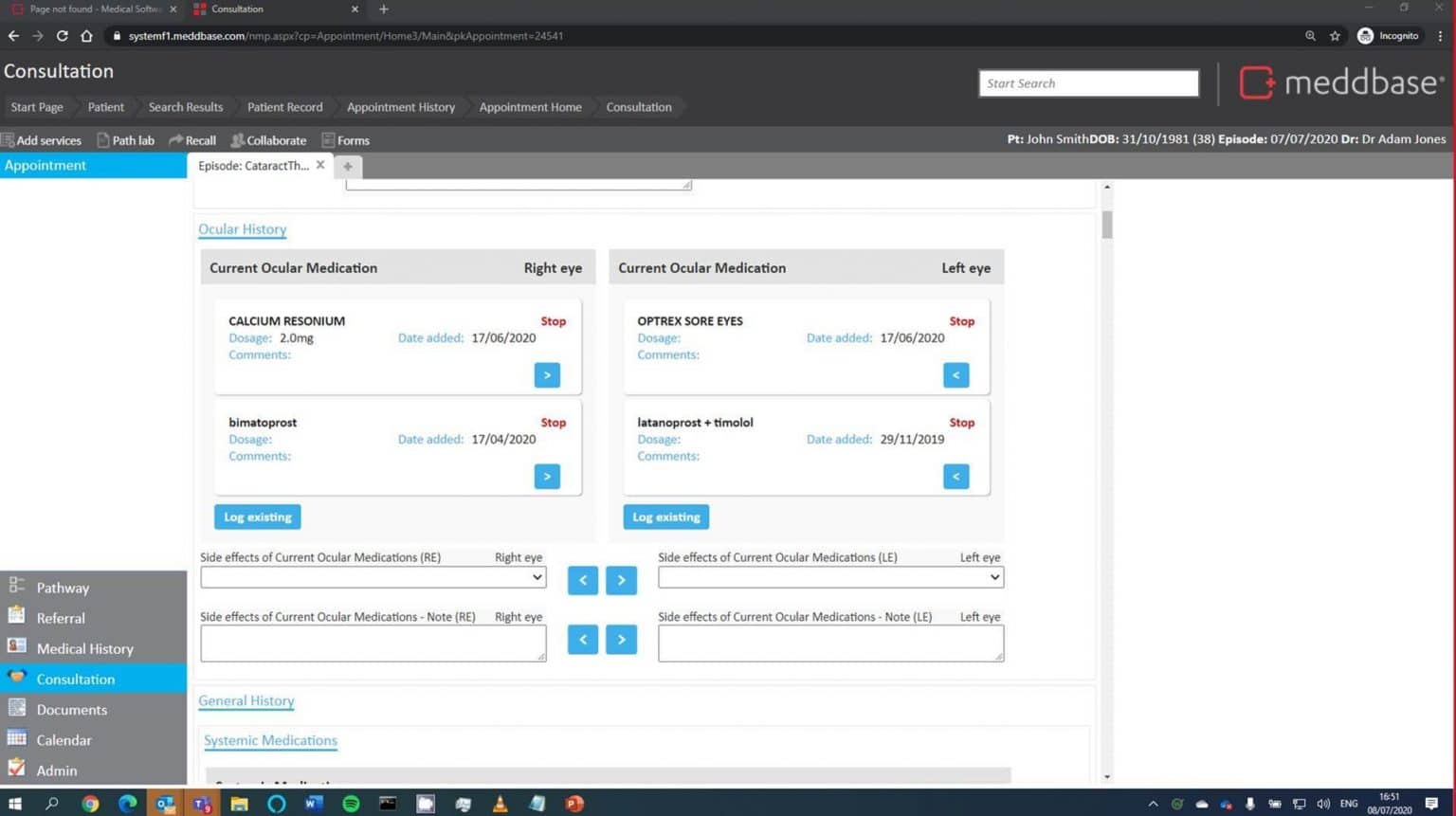This screenshot has width=1456, height=816.
Task: Open the Pathway panel in the sidebar
Action: (x=63, y=588)
